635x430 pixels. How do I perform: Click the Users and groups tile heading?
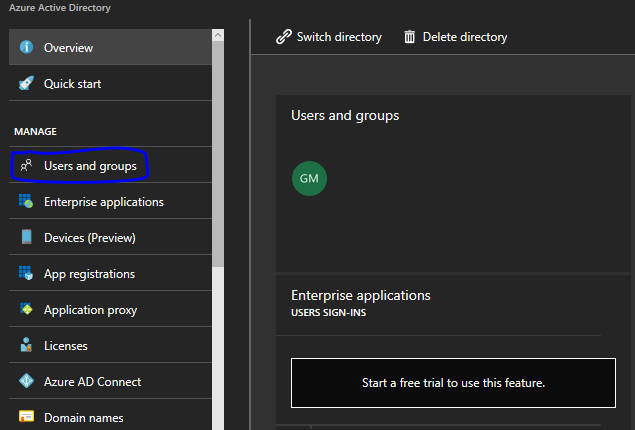345,116
